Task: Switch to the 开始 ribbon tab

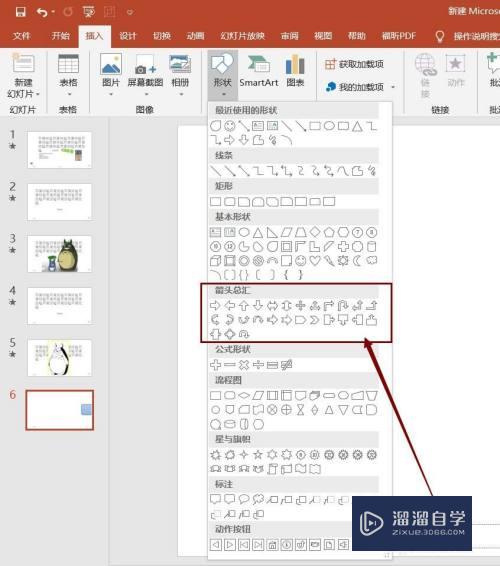Action: [60, 36]
